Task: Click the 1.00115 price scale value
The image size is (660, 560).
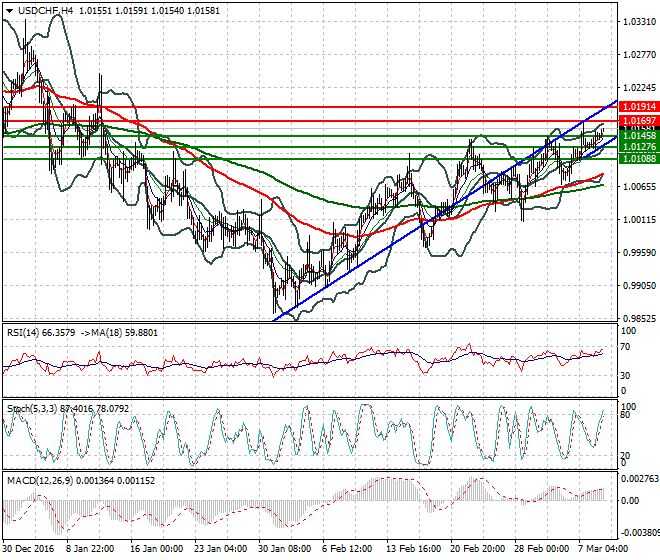Action: click(x=639, y=219)
